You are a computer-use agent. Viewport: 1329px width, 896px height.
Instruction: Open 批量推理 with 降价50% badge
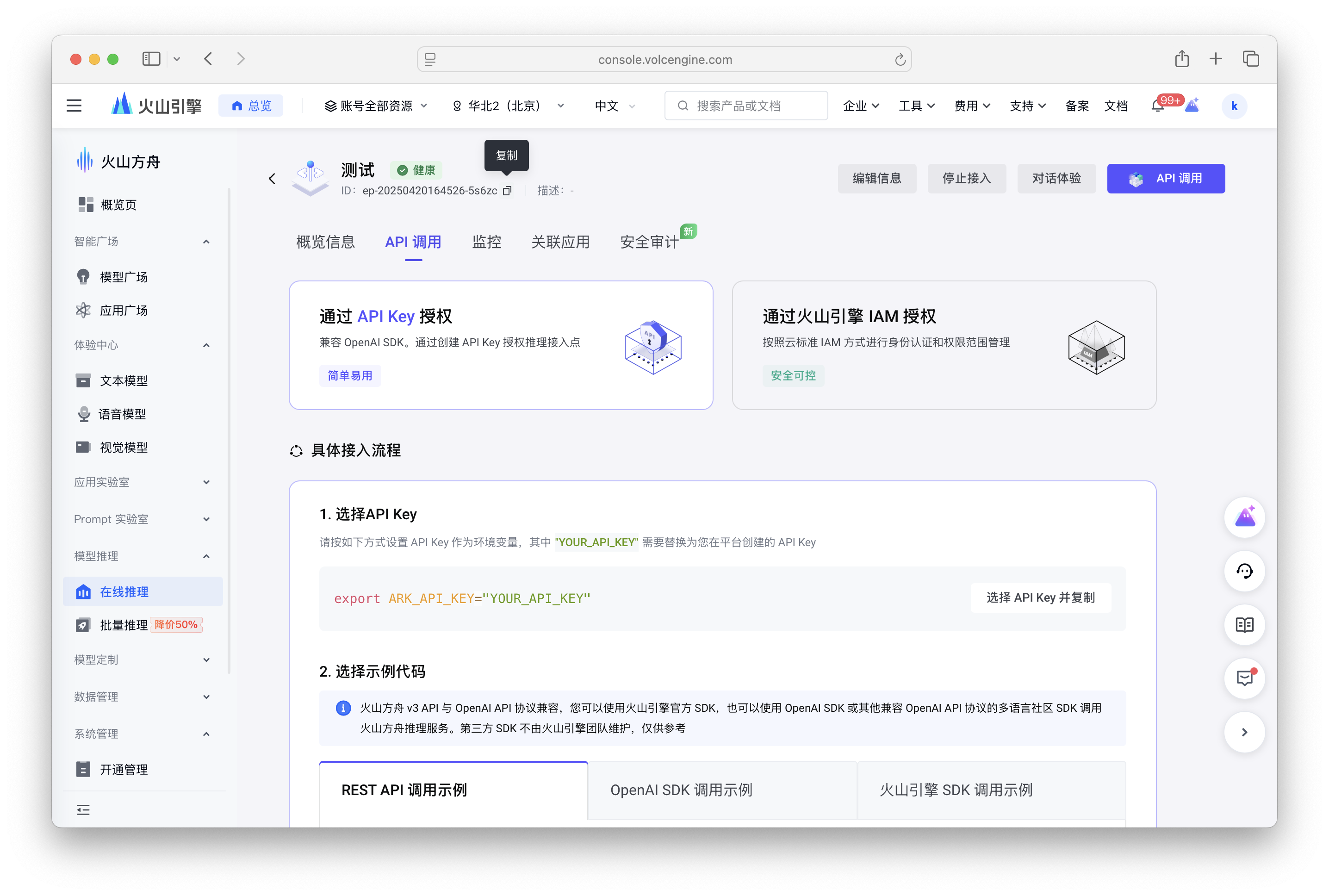click(x=124, y=625)
